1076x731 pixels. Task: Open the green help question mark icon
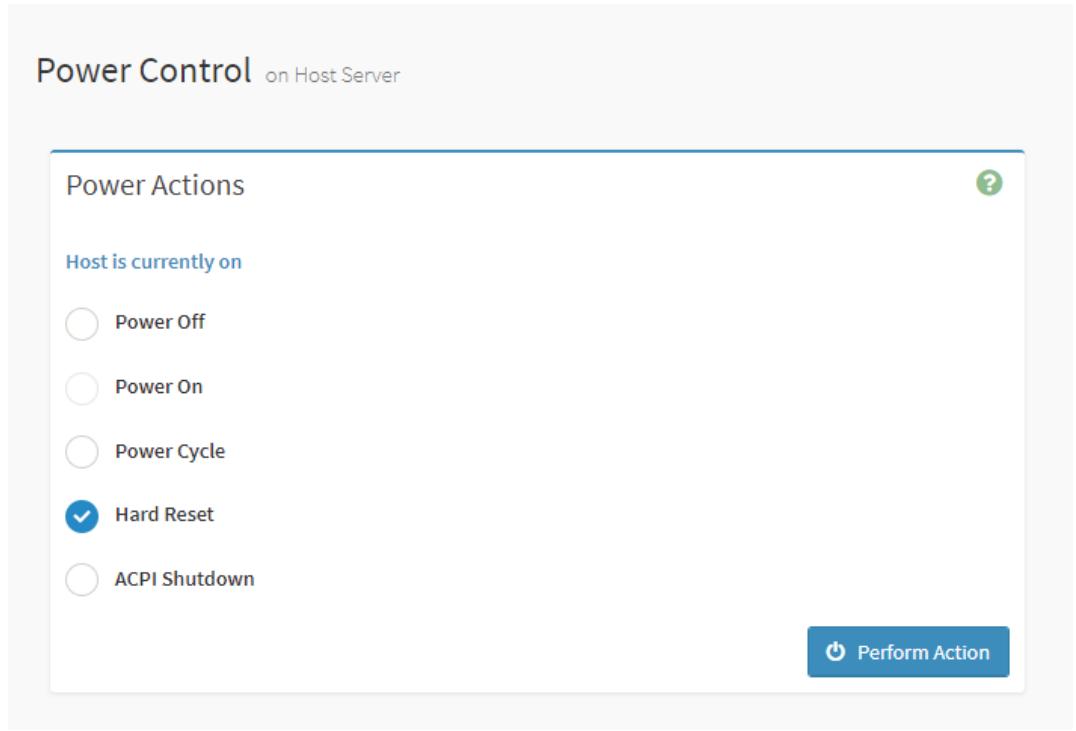989,183
